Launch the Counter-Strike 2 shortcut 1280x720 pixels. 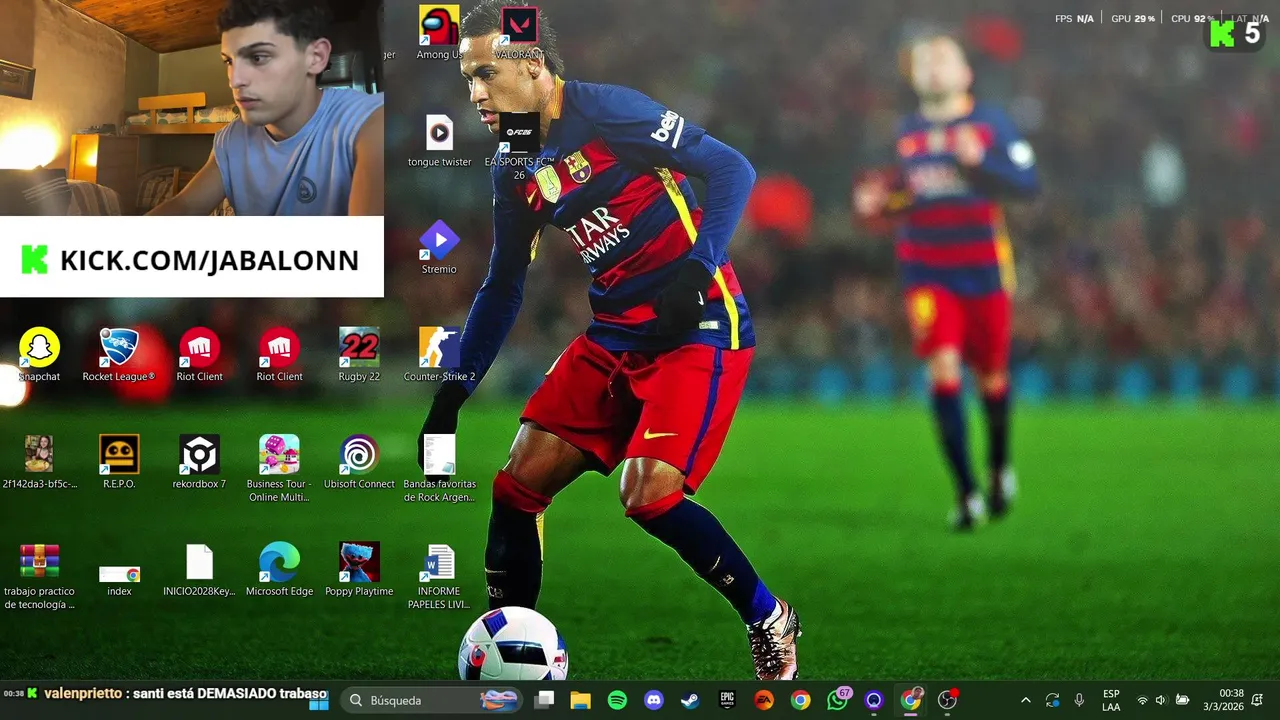(439, 355)
